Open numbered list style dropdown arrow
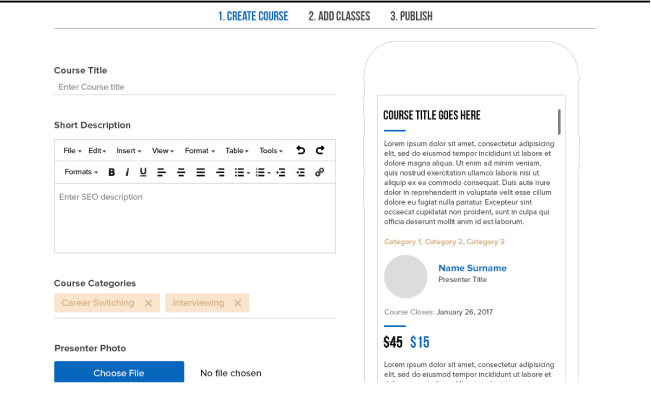Viewport: 651px width, 401px height. tap(269, 173)
